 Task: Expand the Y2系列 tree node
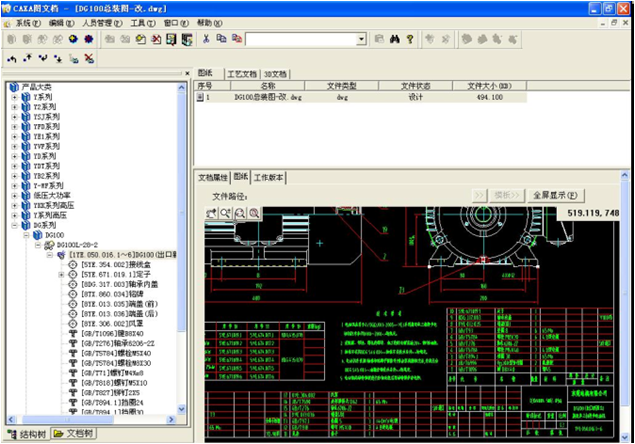tap(15, 107)
